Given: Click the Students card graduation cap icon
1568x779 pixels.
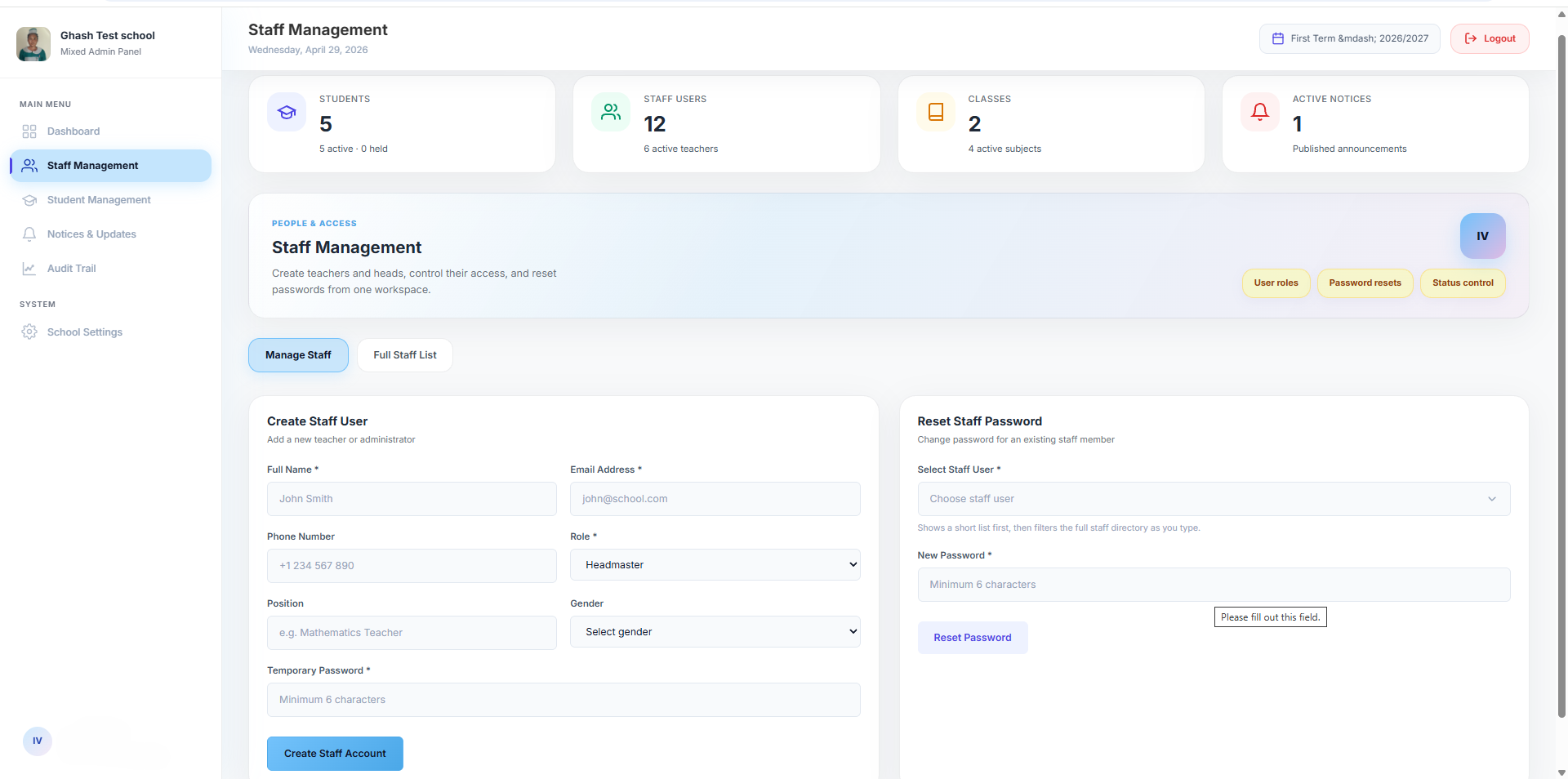Looking at the screenshot, I should pos(287,112).
